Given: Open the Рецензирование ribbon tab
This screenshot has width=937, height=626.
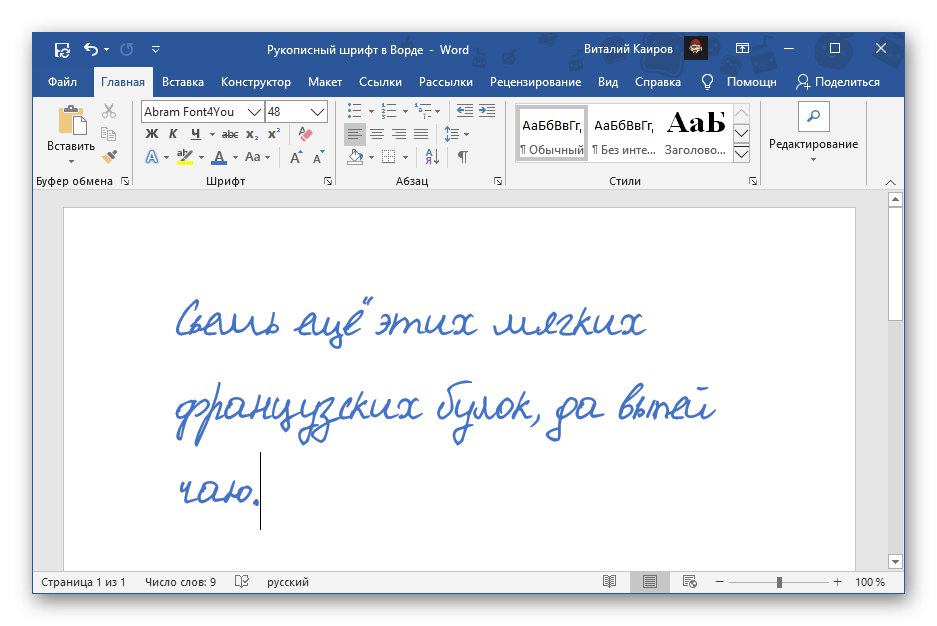Looking at the screenshot, I should 534,82.
